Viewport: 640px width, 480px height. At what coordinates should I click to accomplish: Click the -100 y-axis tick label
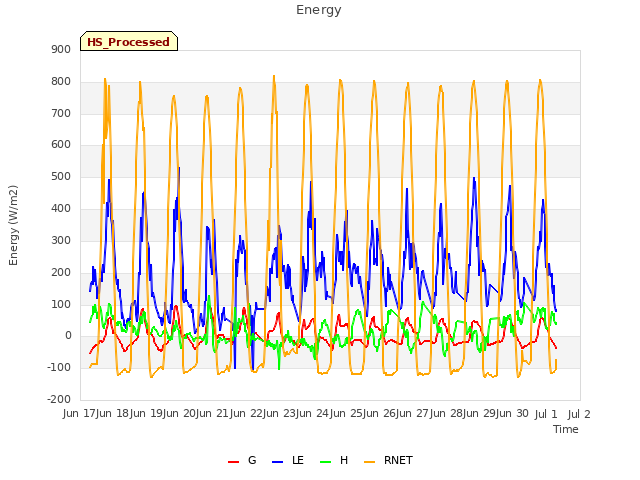pos(59,367)
